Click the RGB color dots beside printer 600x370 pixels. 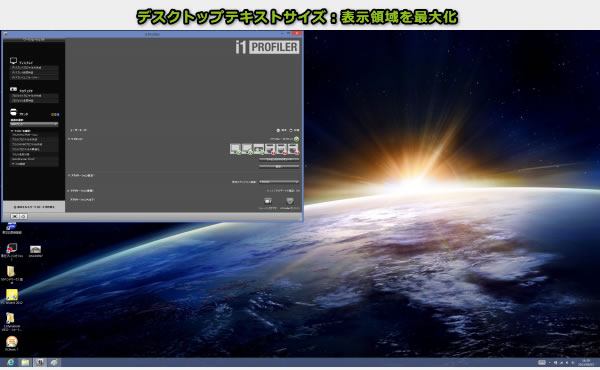point(55,114)
